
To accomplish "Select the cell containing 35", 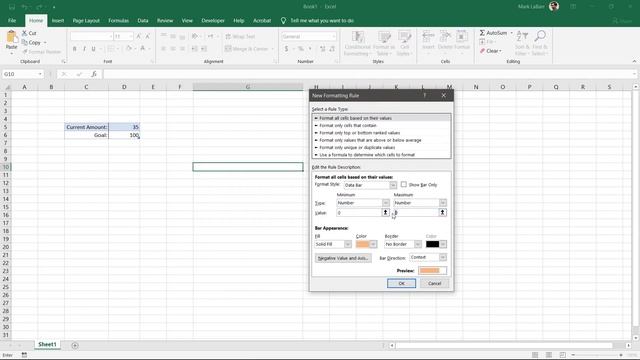I will point(124,127).
